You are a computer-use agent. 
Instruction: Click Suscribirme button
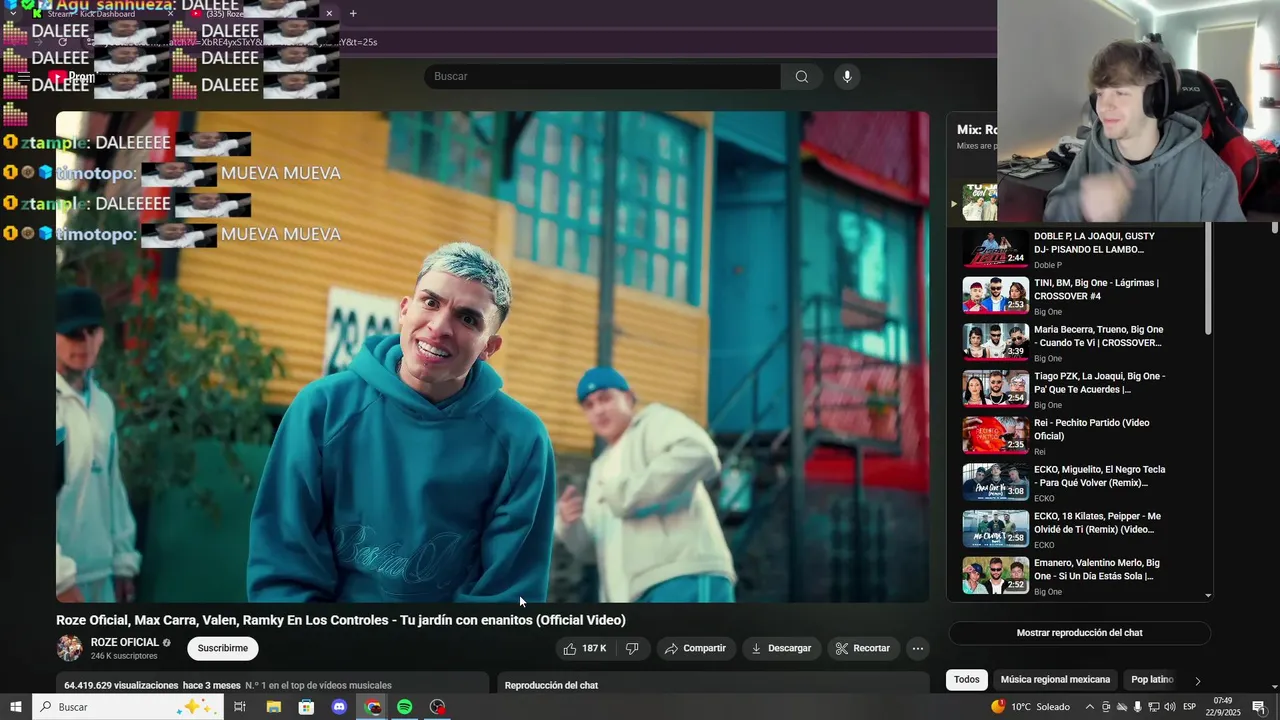223,648
